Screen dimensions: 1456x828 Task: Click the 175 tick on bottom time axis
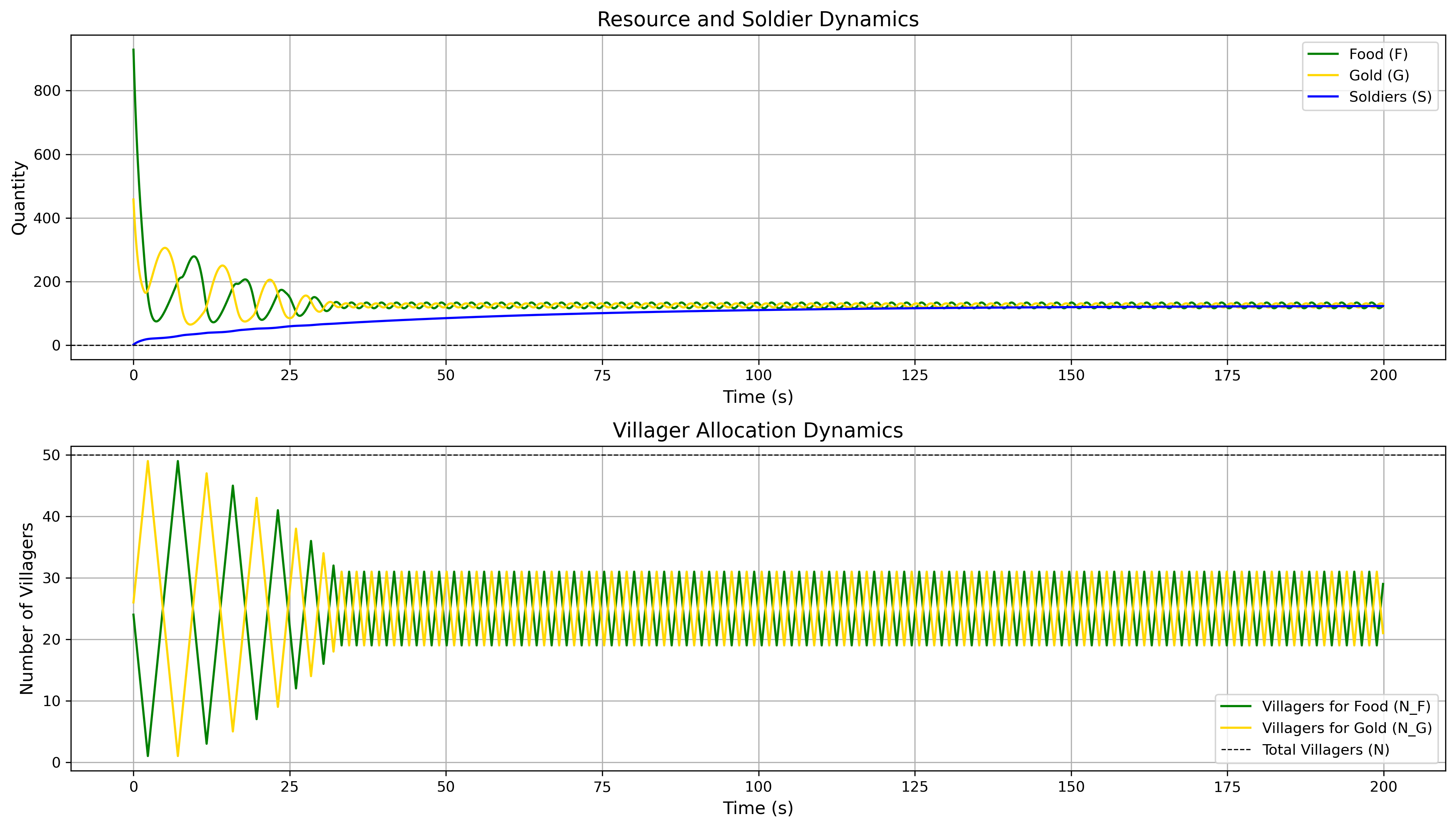(x=1227, y=786)
